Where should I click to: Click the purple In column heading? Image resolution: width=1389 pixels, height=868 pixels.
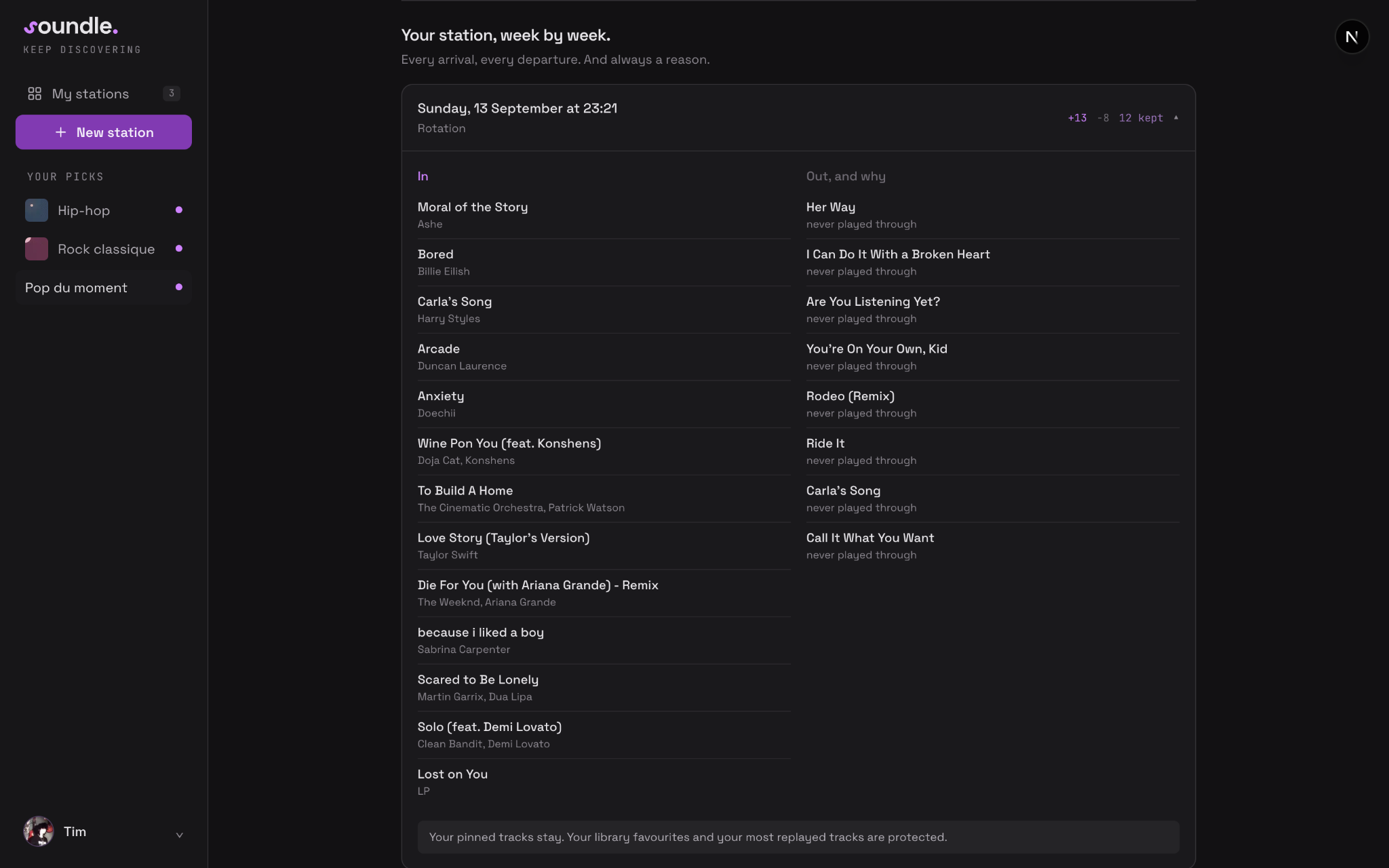(x=423, y=176)
